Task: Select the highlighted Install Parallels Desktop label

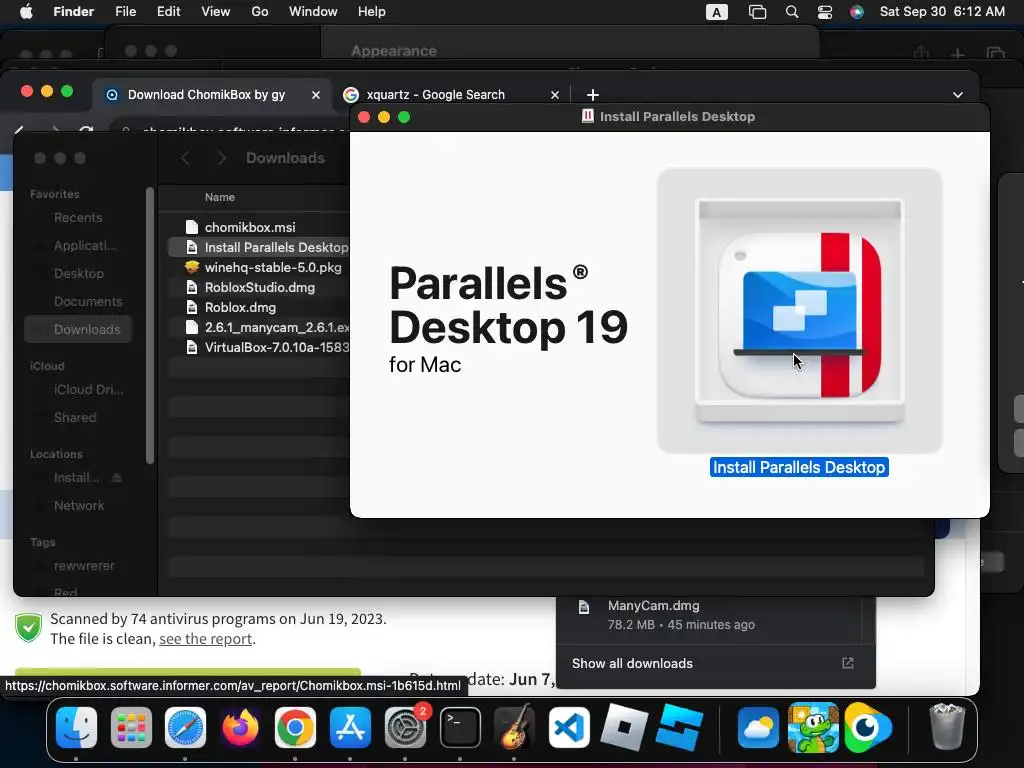Action: point(799,467)
